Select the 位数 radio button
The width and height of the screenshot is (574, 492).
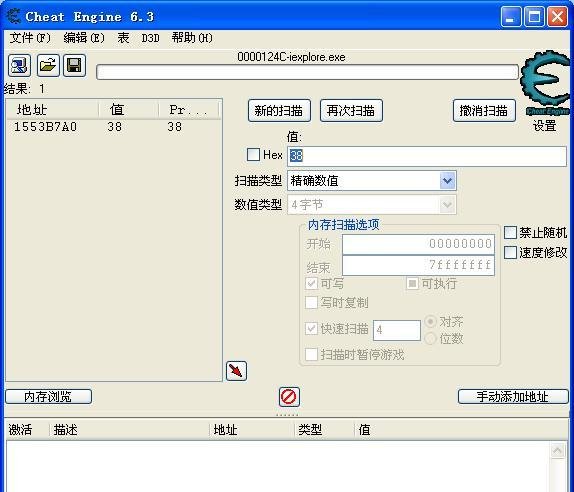(x=430, y=339)
